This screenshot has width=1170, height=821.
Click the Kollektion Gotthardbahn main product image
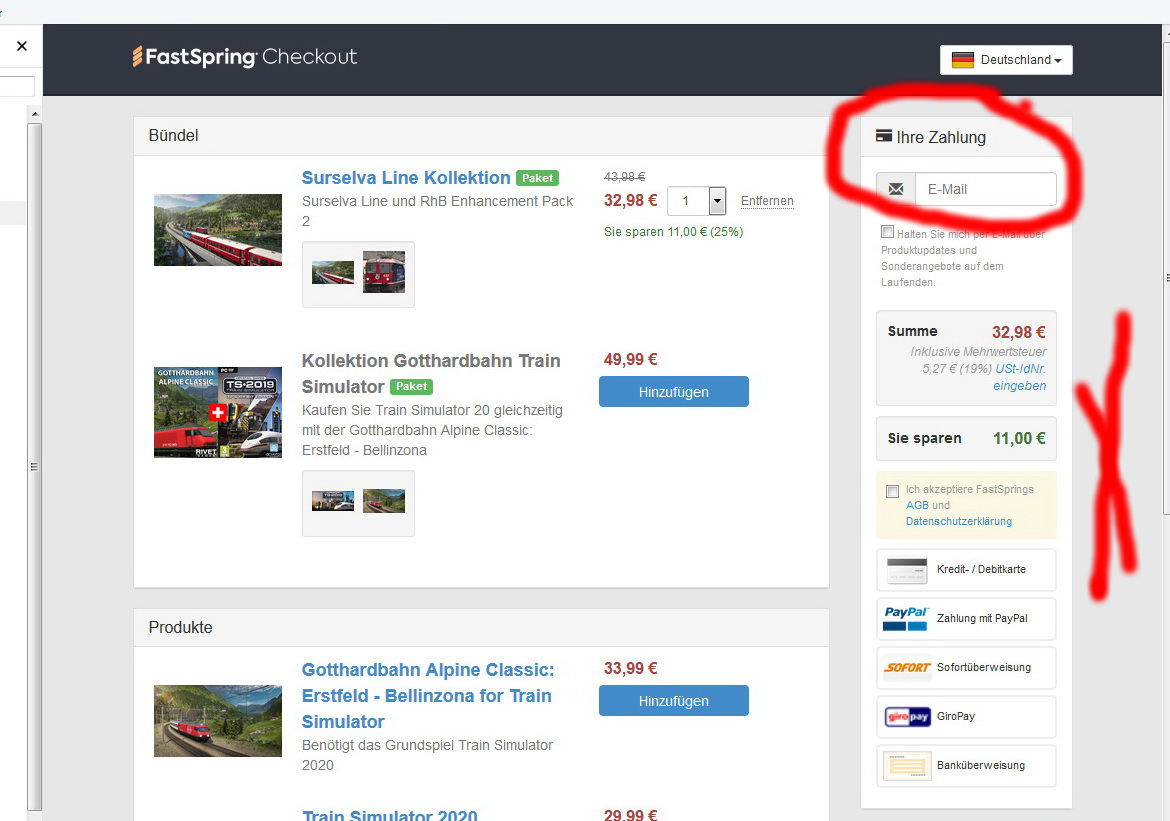pyautogui.click(x=218, y=412)
